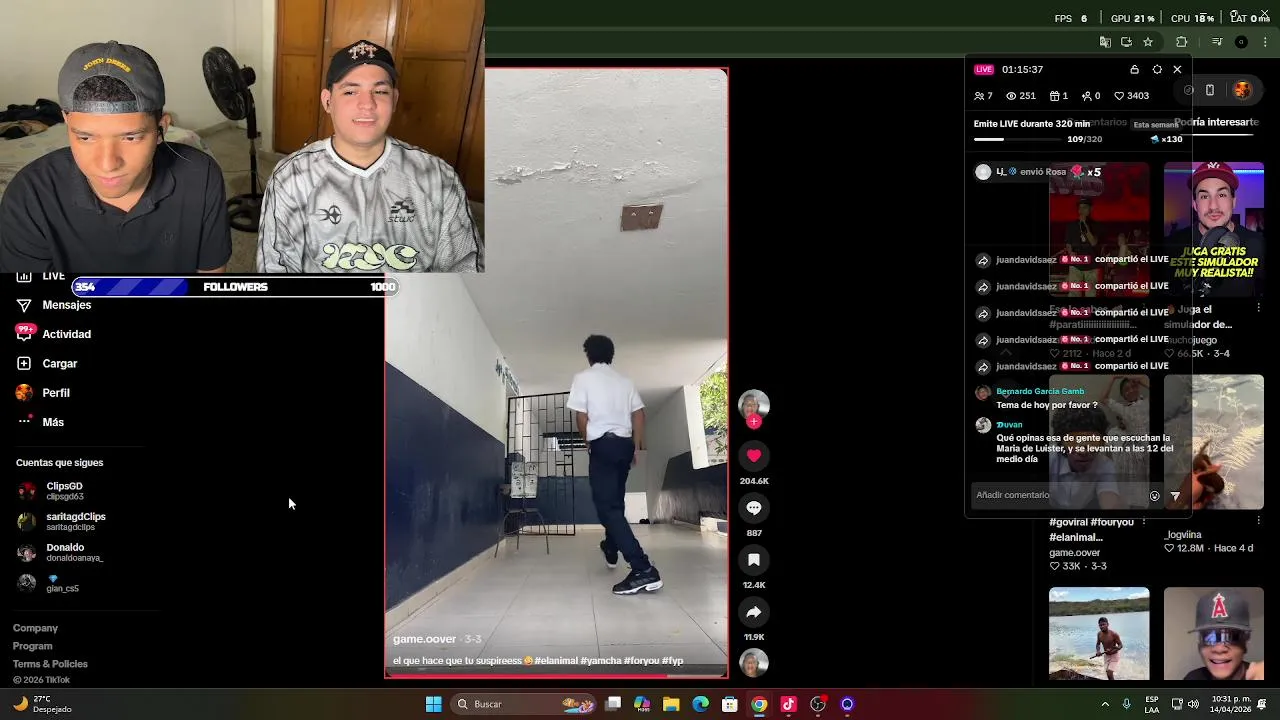Open the Esta semana period selector

(1155, 125)
